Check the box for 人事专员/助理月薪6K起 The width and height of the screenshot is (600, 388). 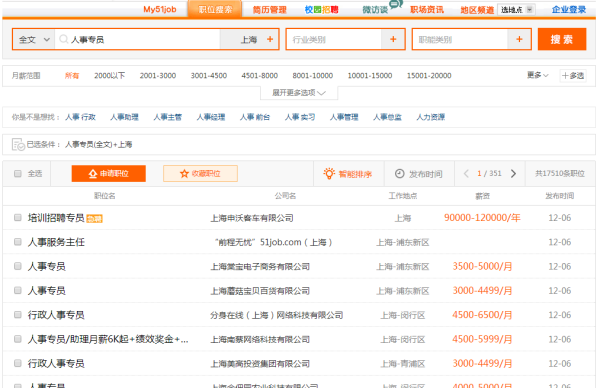point(18,339)
